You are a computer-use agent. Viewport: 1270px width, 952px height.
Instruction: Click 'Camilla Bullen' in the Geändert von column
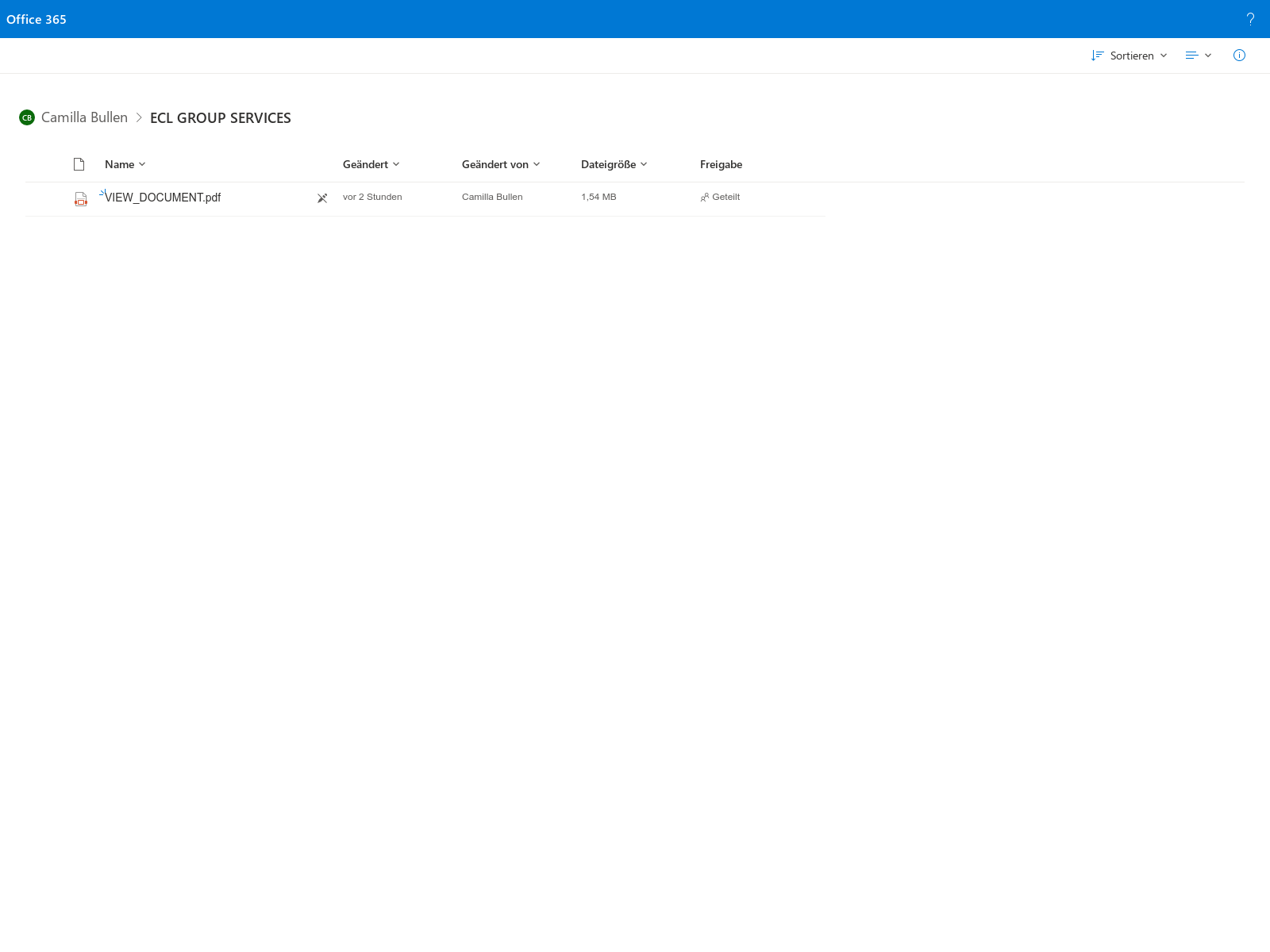[x=492, y=197]
